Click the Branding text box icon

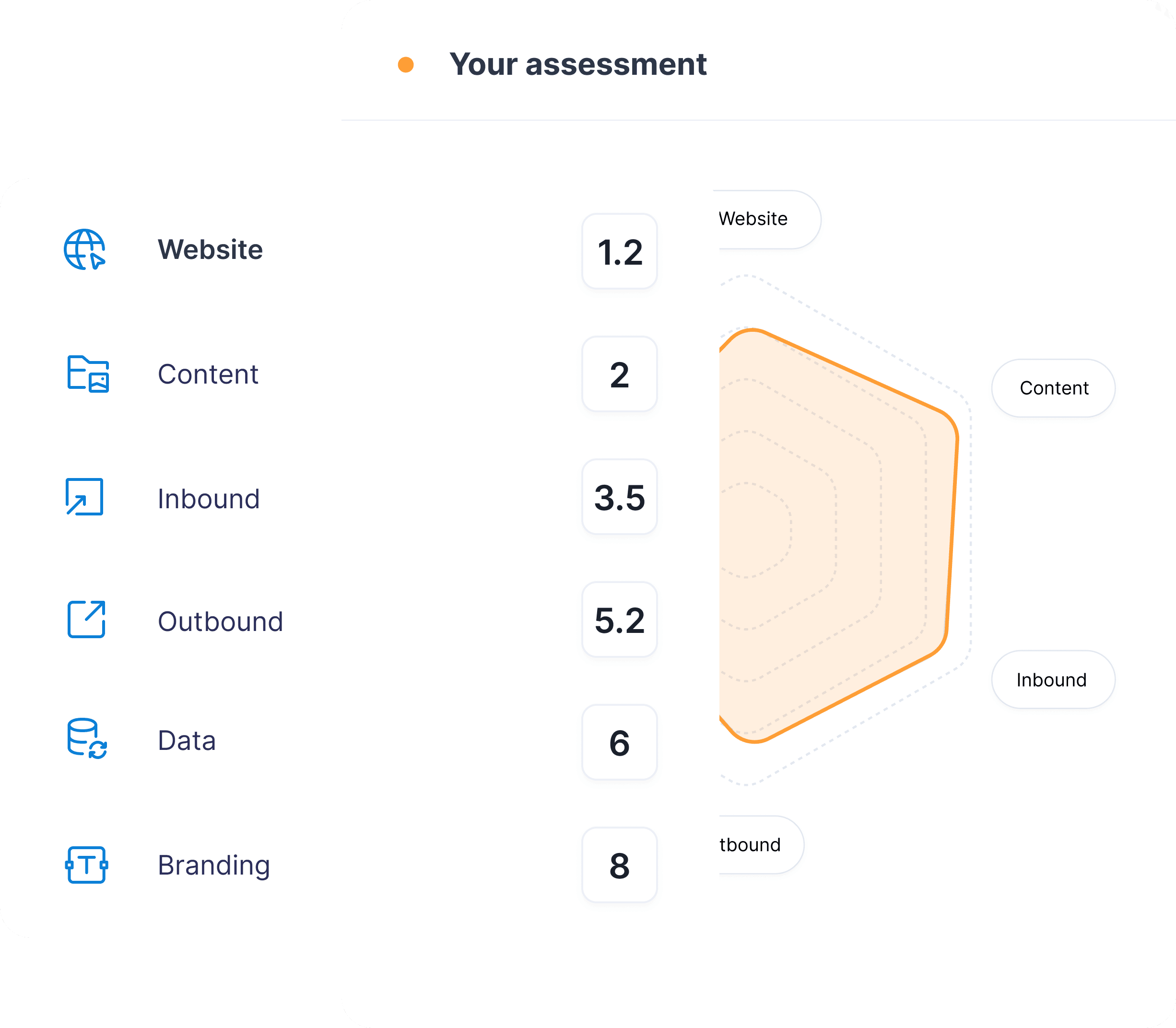(x=87, y=864)
